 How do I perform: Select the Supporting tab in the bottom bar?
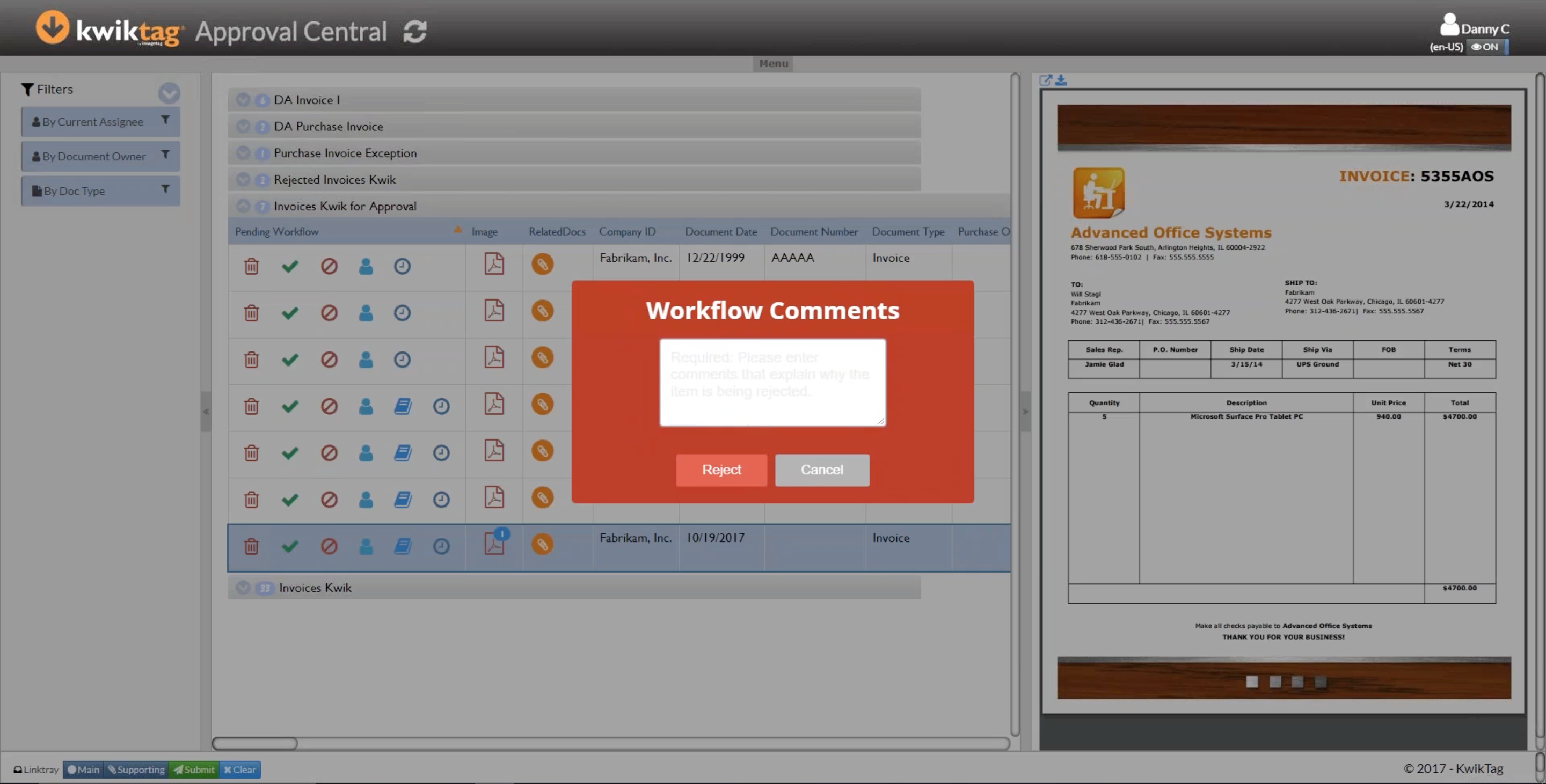click(136, 770)
